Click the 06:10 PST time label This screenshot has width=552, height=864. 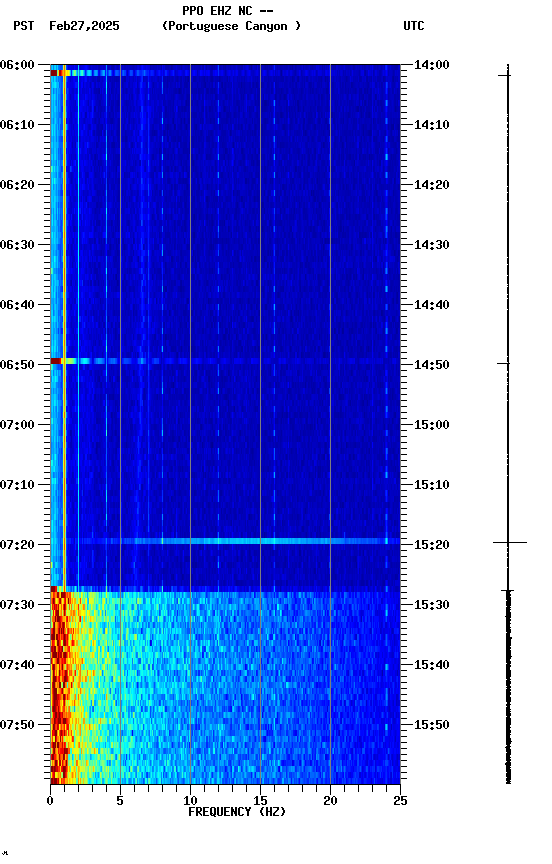[x=17, y=125]
